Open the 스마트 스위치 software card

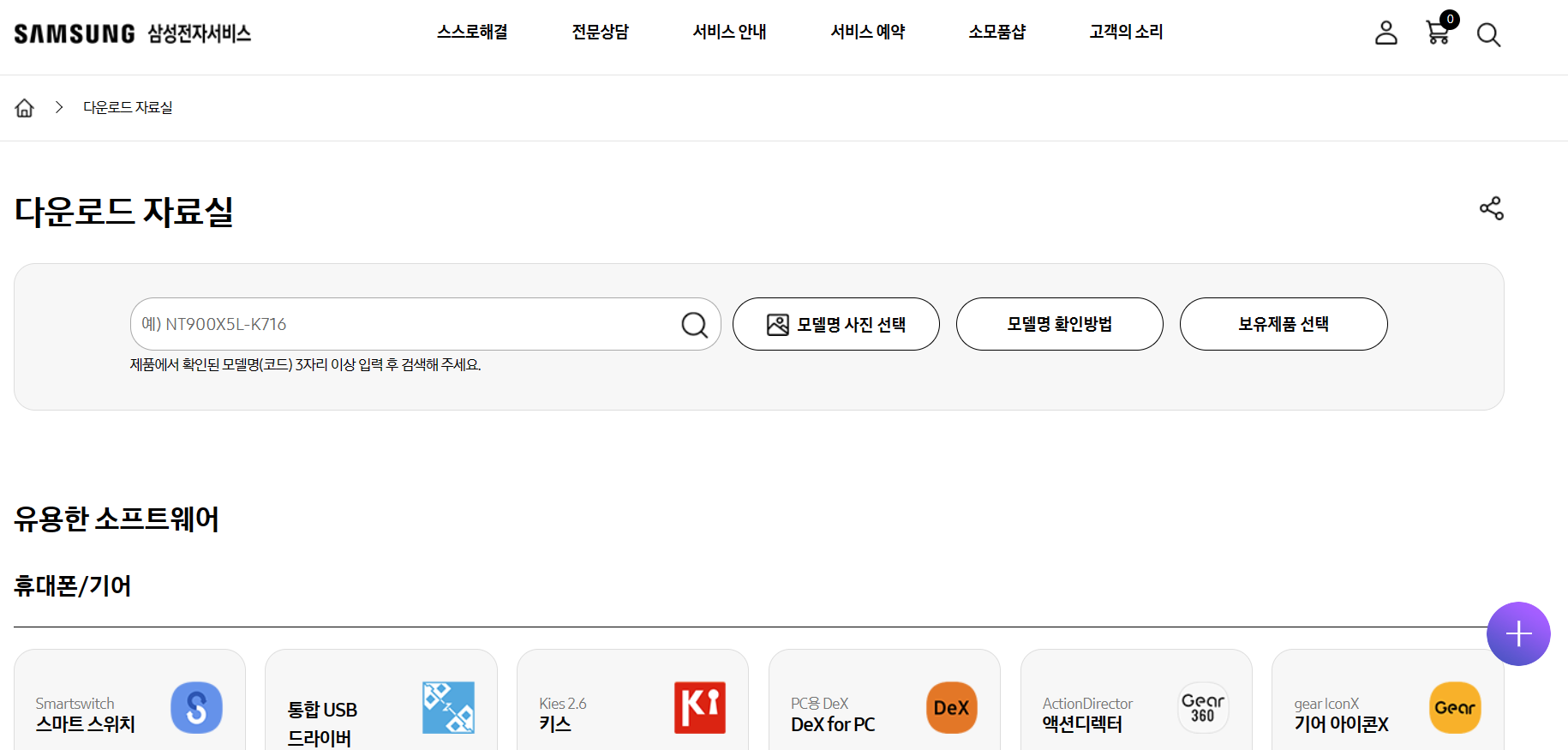coord(129,699)
